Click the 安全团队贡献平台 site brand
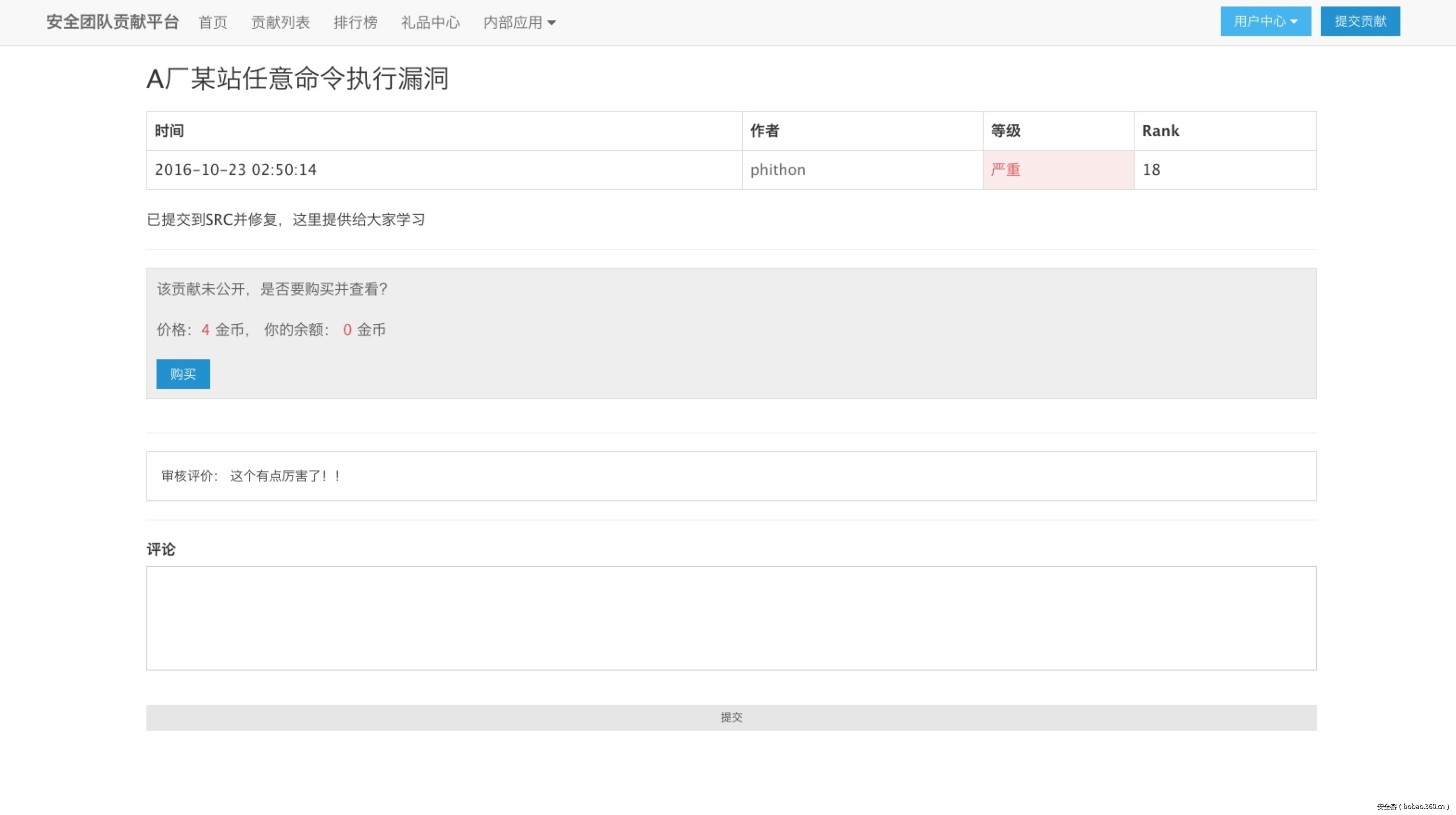This screenshot has height=815, width=1456. 113,22
